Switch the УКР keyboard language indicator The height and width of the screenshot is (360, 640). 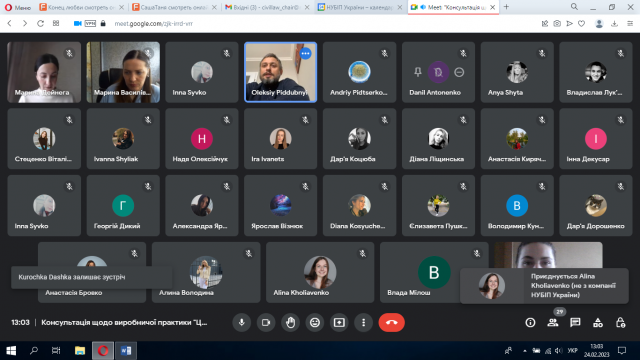[x=573, y=351]
